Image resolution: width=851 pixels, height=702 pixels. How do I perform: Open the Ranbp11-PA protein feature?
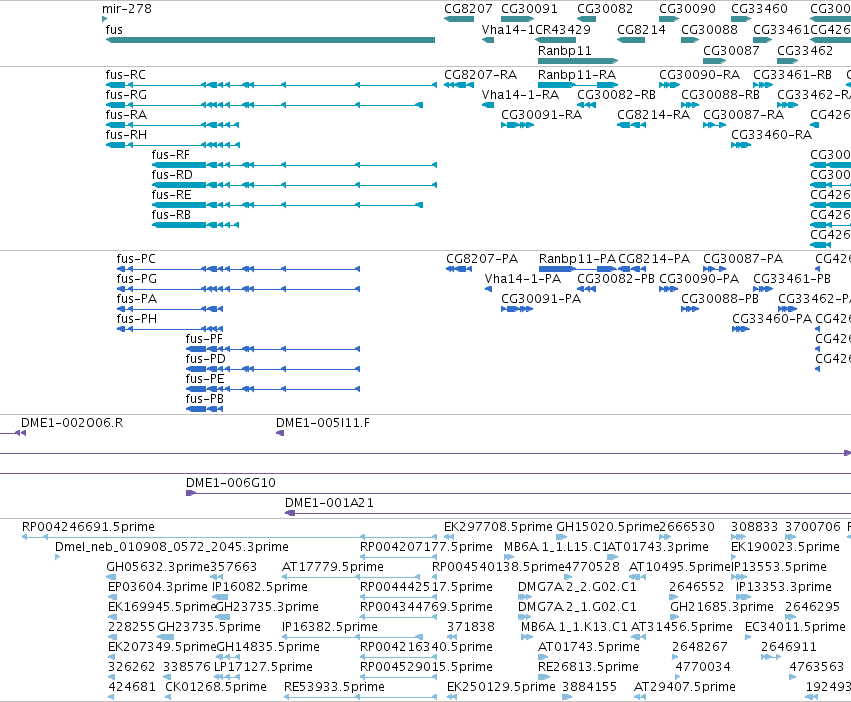pyautogui.click(x=577, y=269)
